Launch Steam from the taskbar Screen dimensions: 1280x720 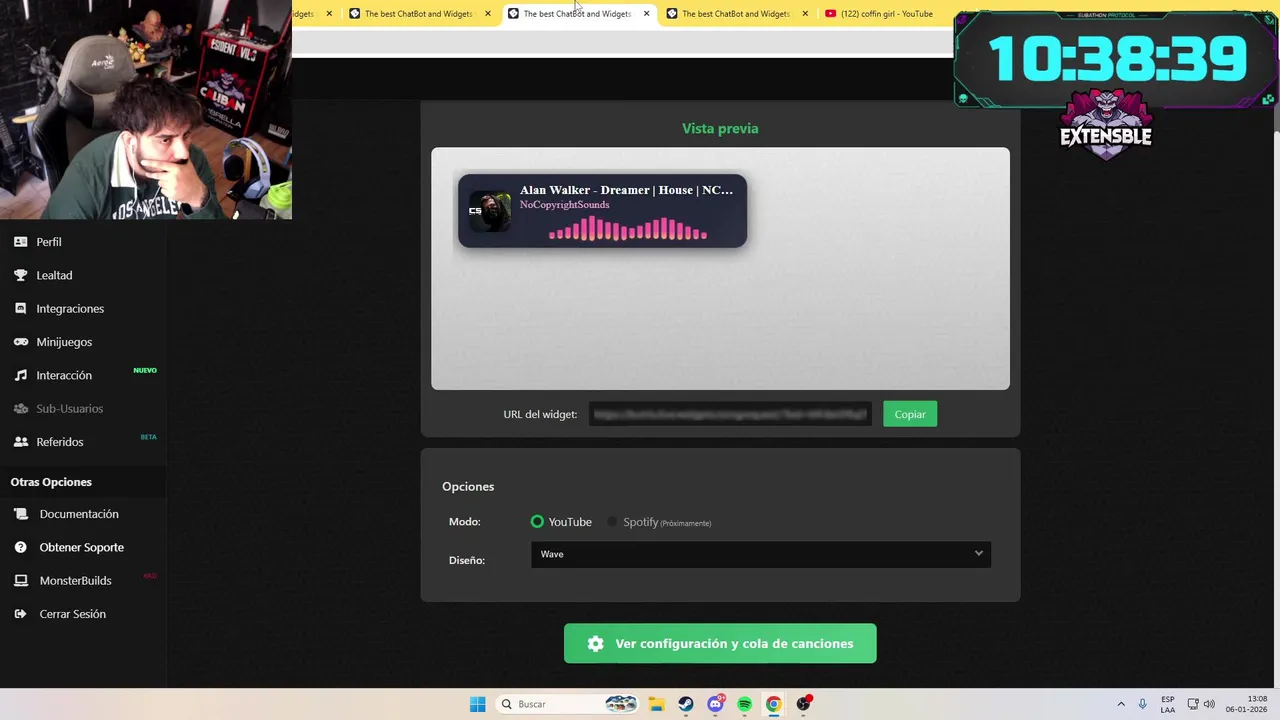click(x=685, y=704)
